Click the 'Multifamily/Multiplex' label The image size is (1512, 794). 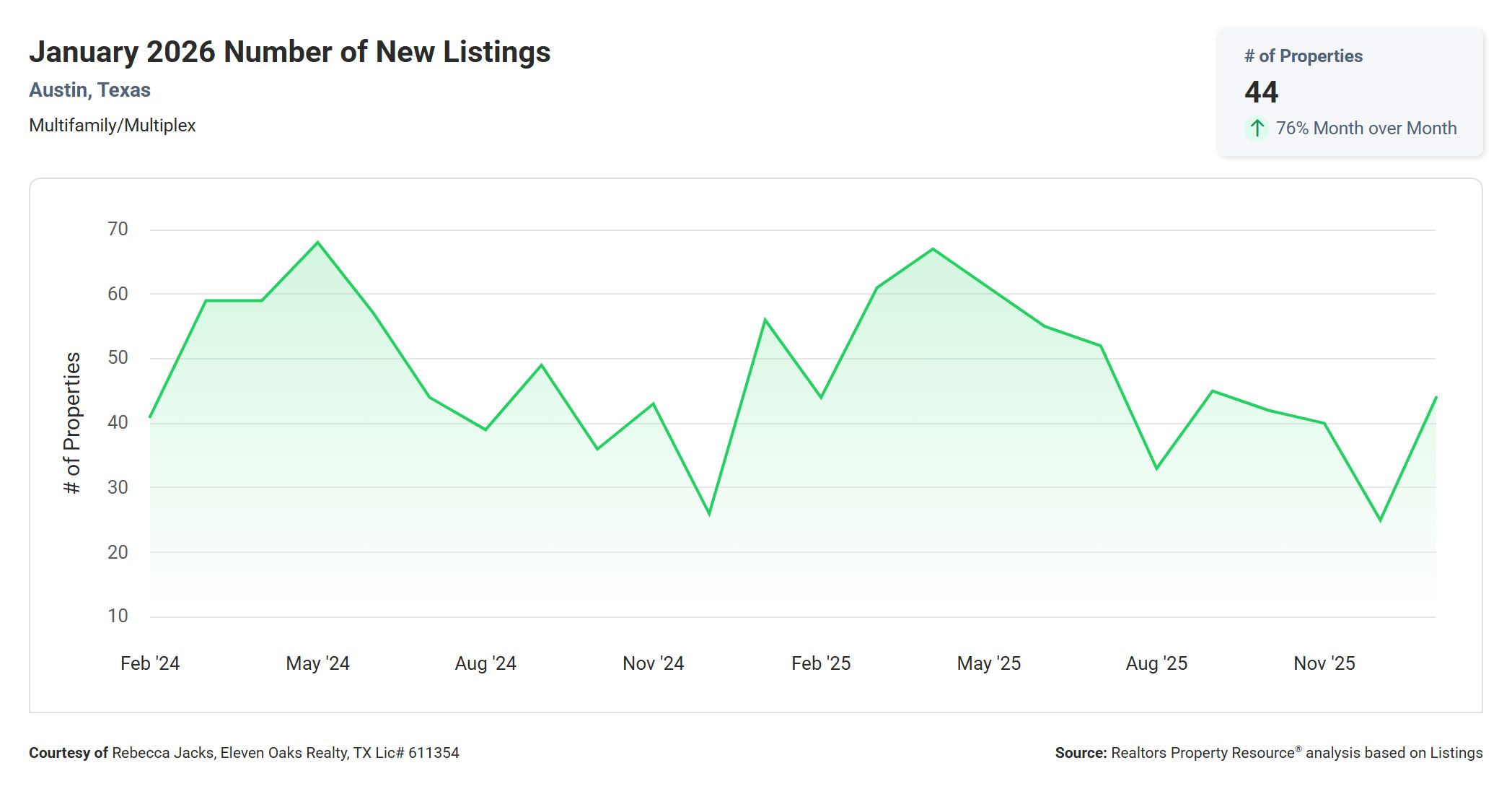coord(112,126)
